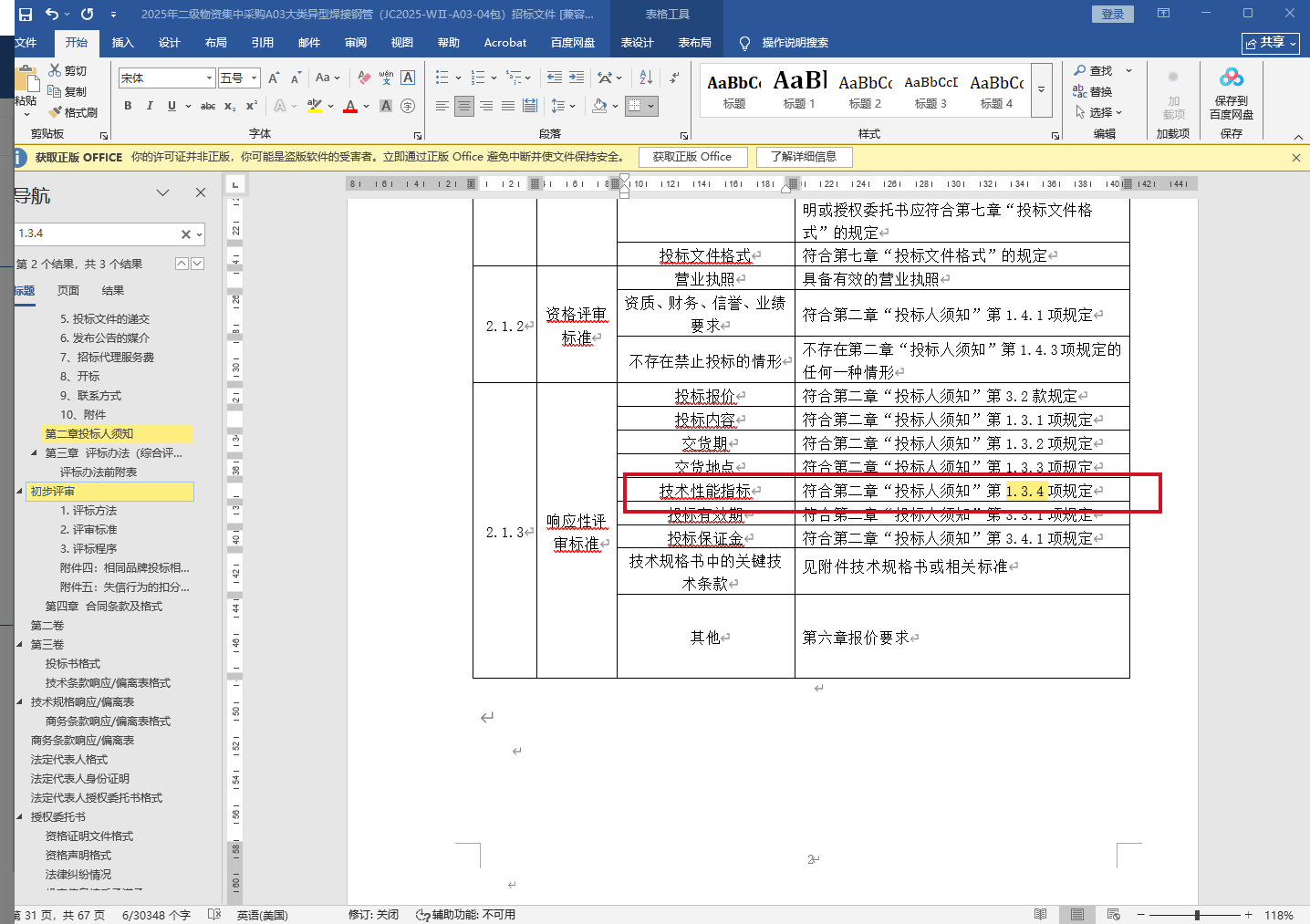Open the Change Case (Aa) dropdown
Image resolution: width=1310 pixels, height=924 pixels.
[327, 78]
